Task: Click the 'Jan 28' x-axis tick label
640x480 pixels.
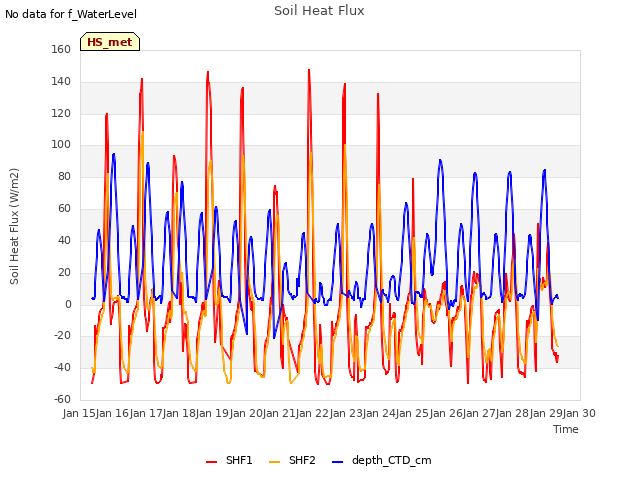Action: click(x=513, y=413)
